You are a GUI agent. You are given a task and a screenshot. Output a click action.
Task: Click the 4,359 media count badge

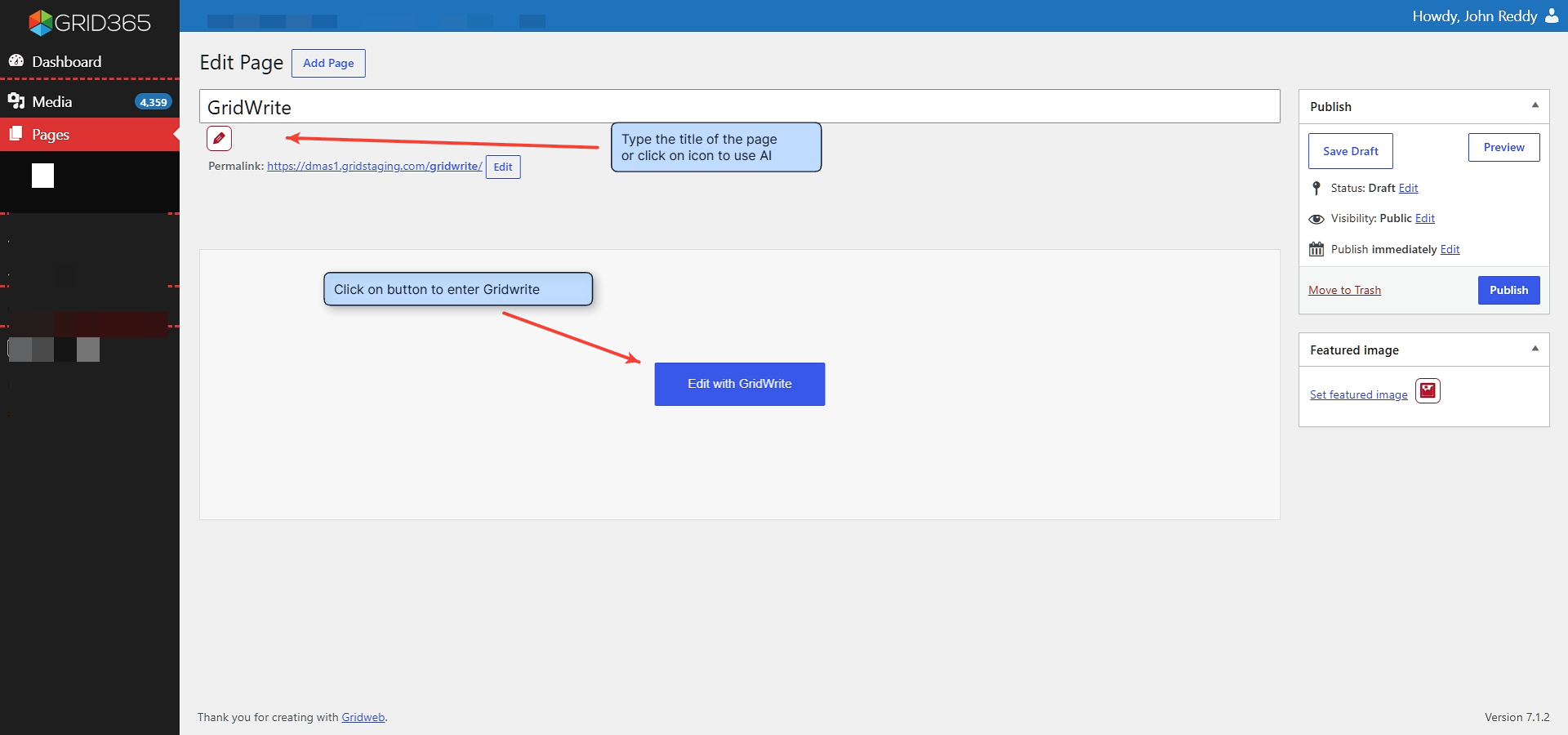click(x=154, y=102)
